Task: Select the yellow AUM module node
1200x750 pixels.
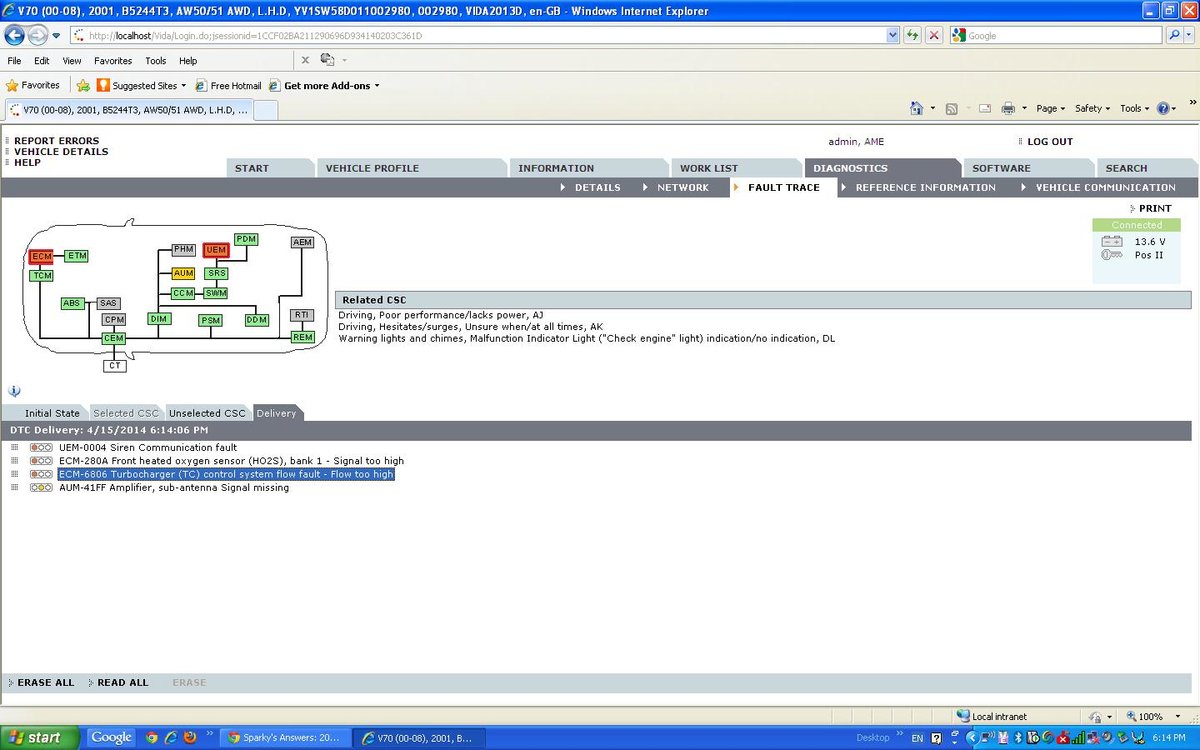Action: point(183,273)
